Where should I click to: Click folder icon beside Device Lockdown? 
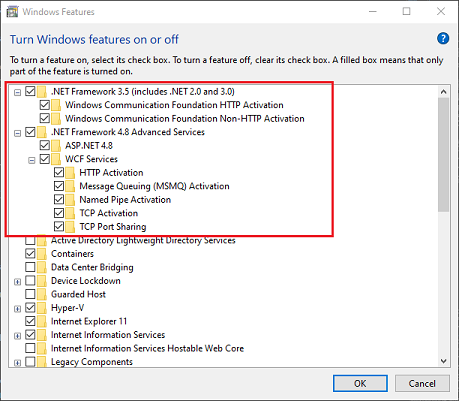point(42,281)
